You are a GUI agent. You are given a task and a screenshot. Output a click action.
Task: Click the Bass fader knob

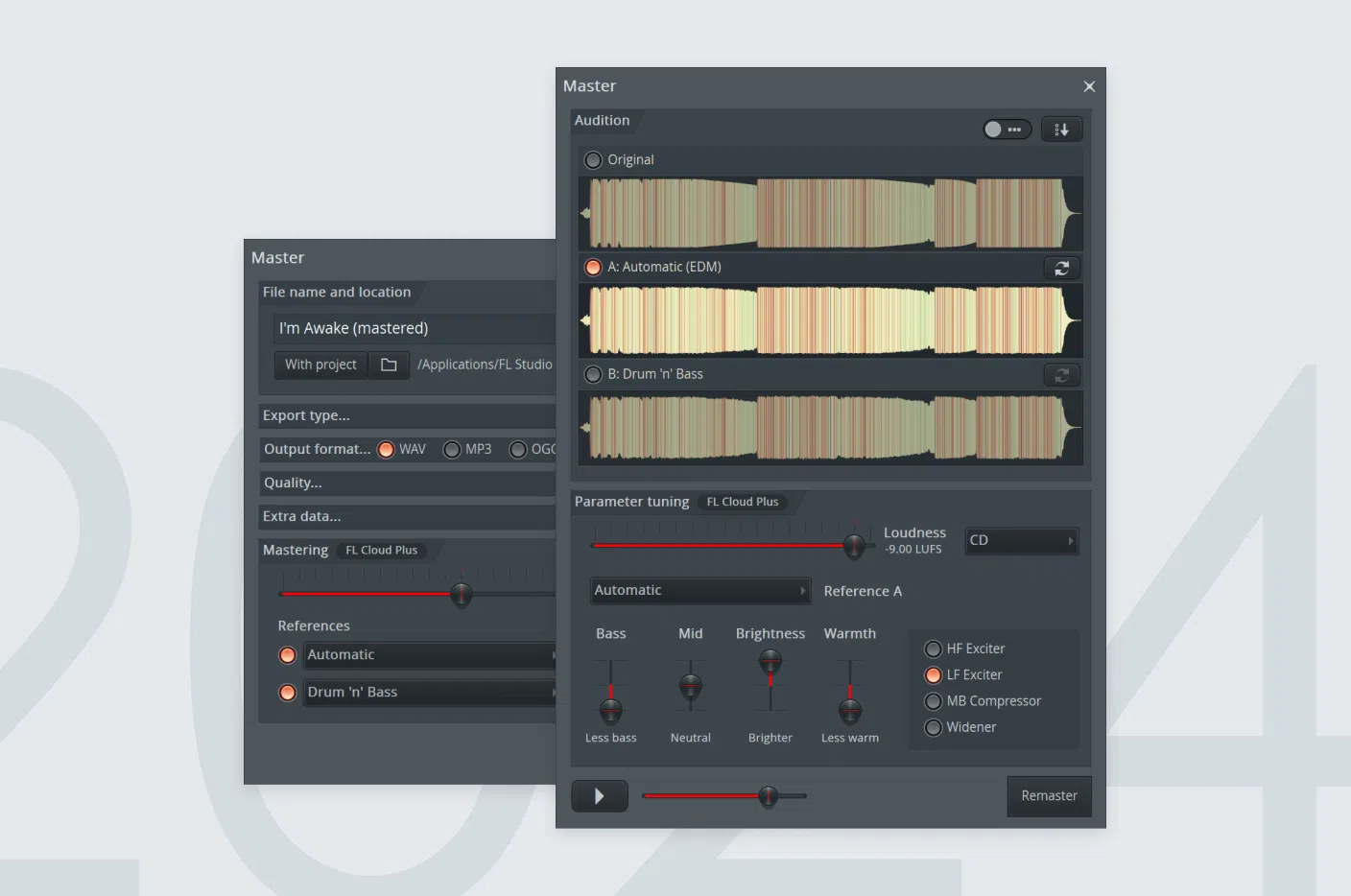pyautogui.click(x=610, y=711)
